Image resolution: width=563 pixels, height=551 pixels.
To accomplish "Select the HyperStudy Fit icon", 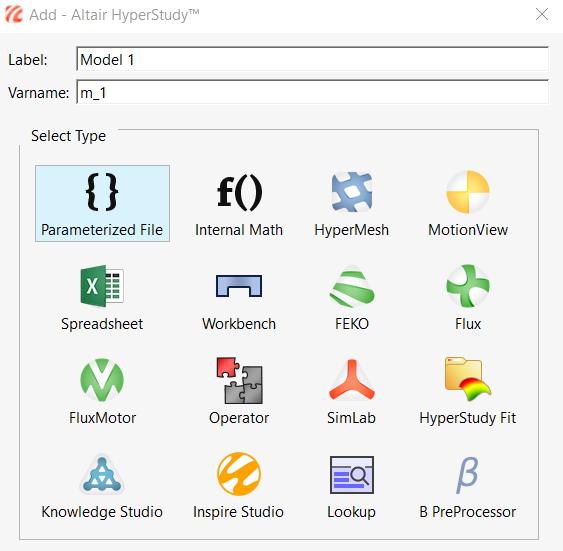I will 468,379.
